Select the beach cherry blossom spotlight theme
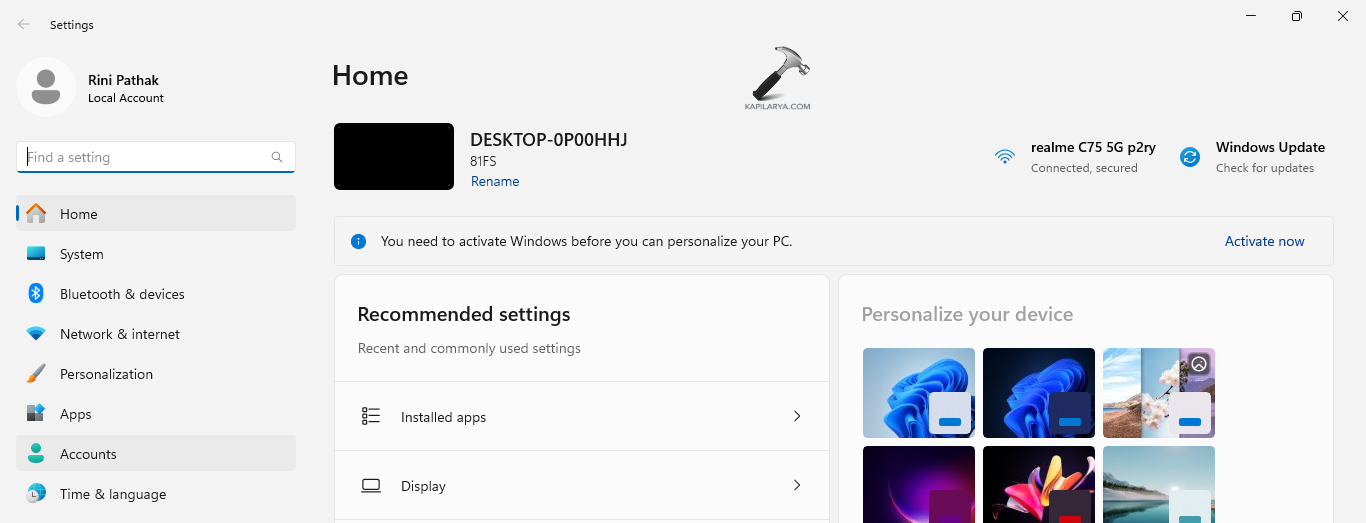Image resolution: width=1366 pixels, height=523 pixels. (1158, 392)
